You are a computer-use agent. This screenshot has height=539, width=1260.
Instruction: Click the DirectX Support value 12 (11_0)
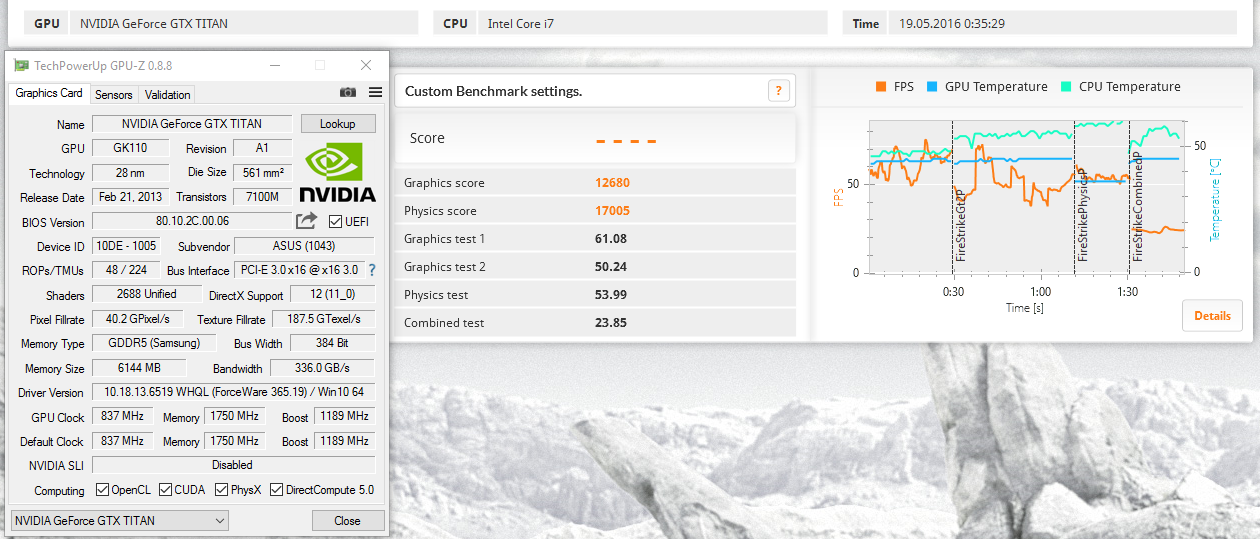click(x=333, y=295)
